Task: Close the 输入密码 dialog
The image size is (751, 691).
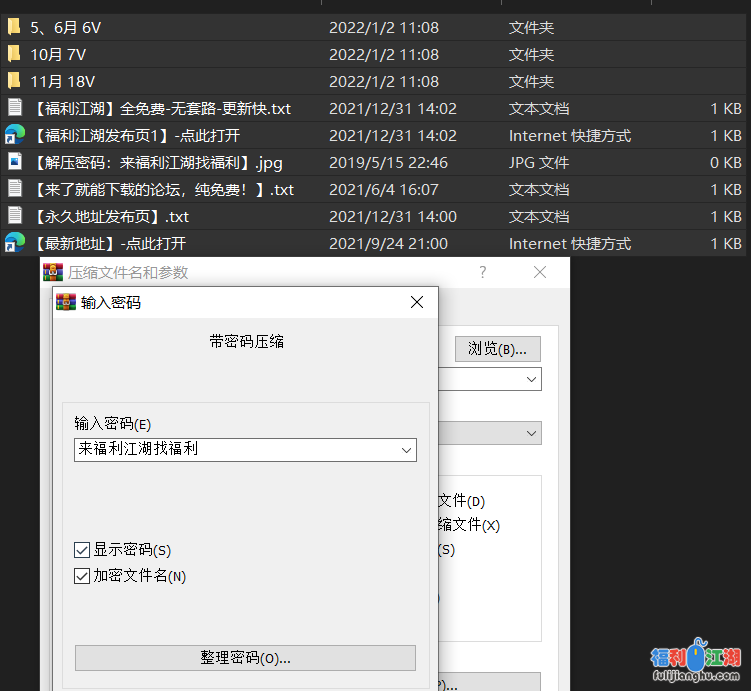Action: 417,302
